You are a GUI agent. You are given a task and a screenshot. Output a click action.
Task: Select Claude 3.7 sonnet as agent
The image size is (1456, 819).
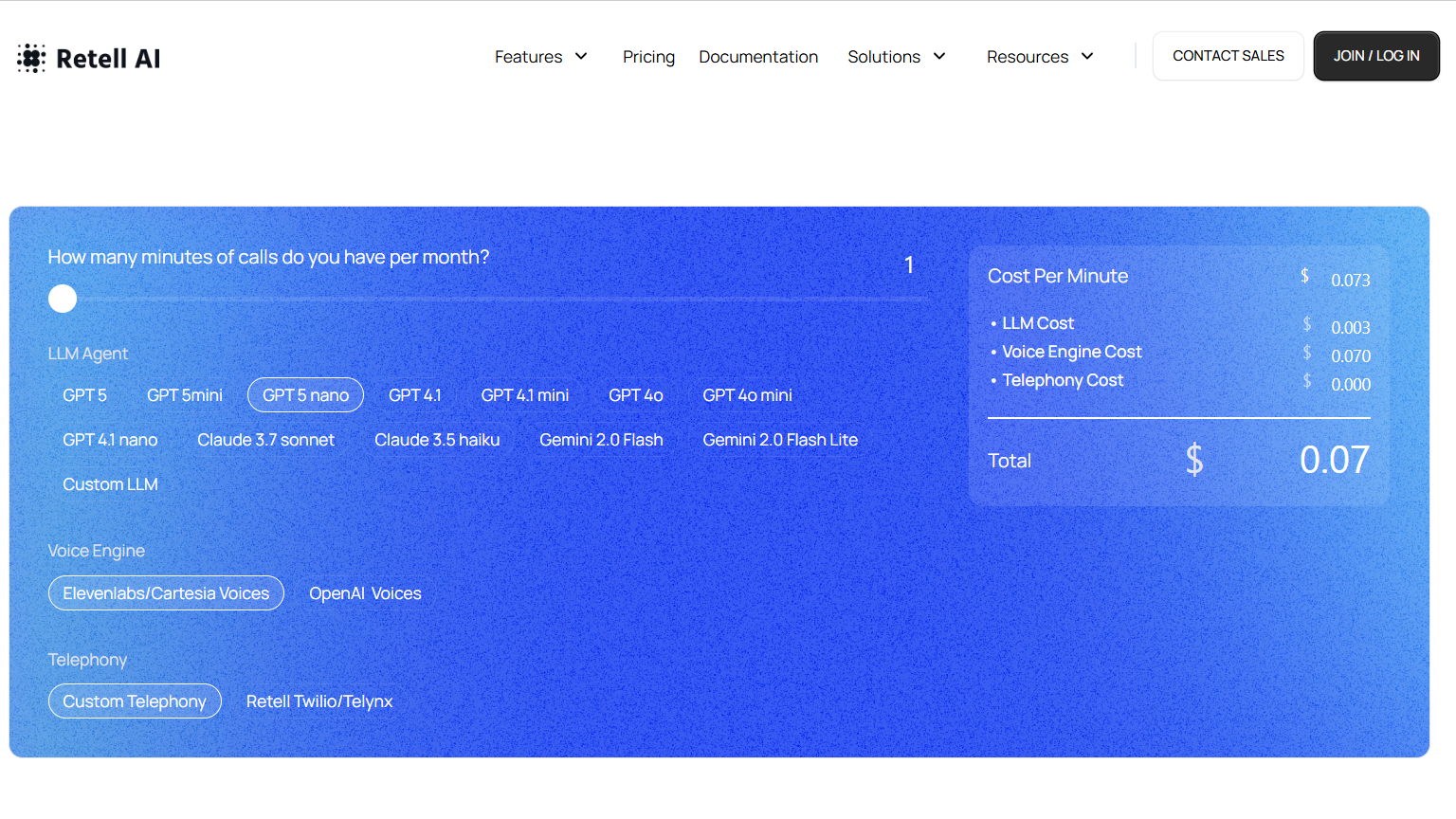[x=265, y=440]
